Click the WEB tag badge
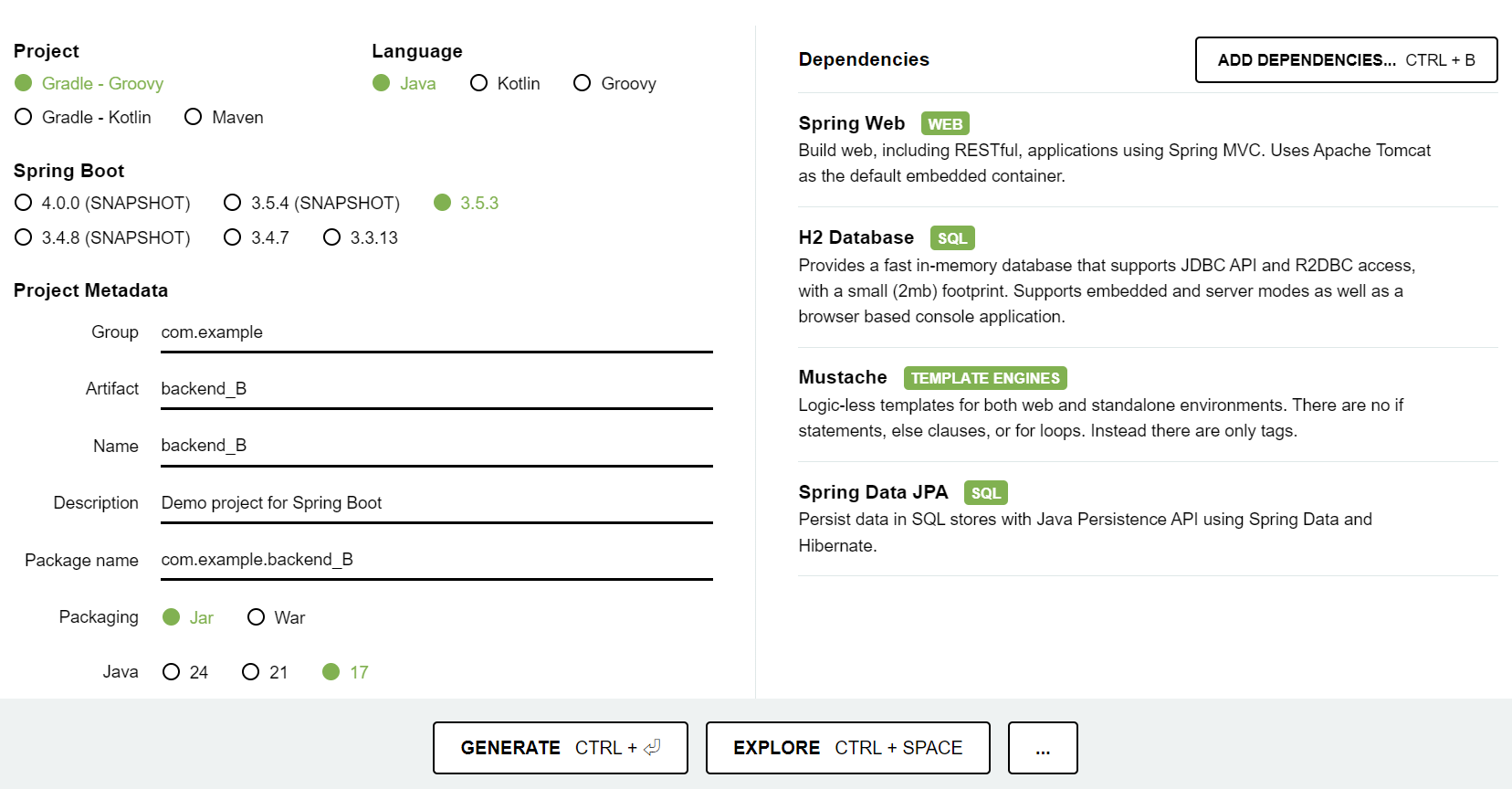 coord(945,124)
